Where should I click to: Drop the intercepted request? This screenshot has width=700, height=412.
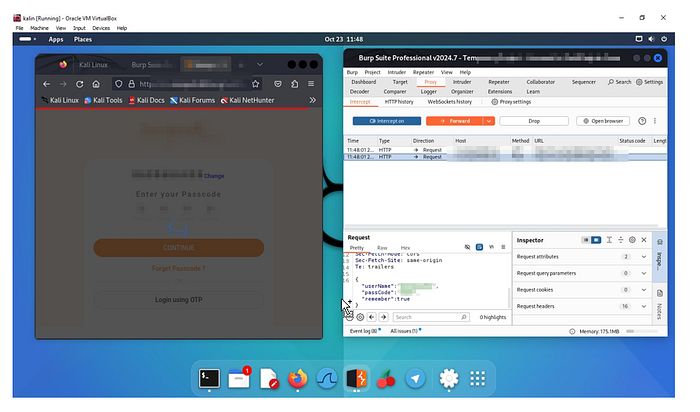click(534, 121)
